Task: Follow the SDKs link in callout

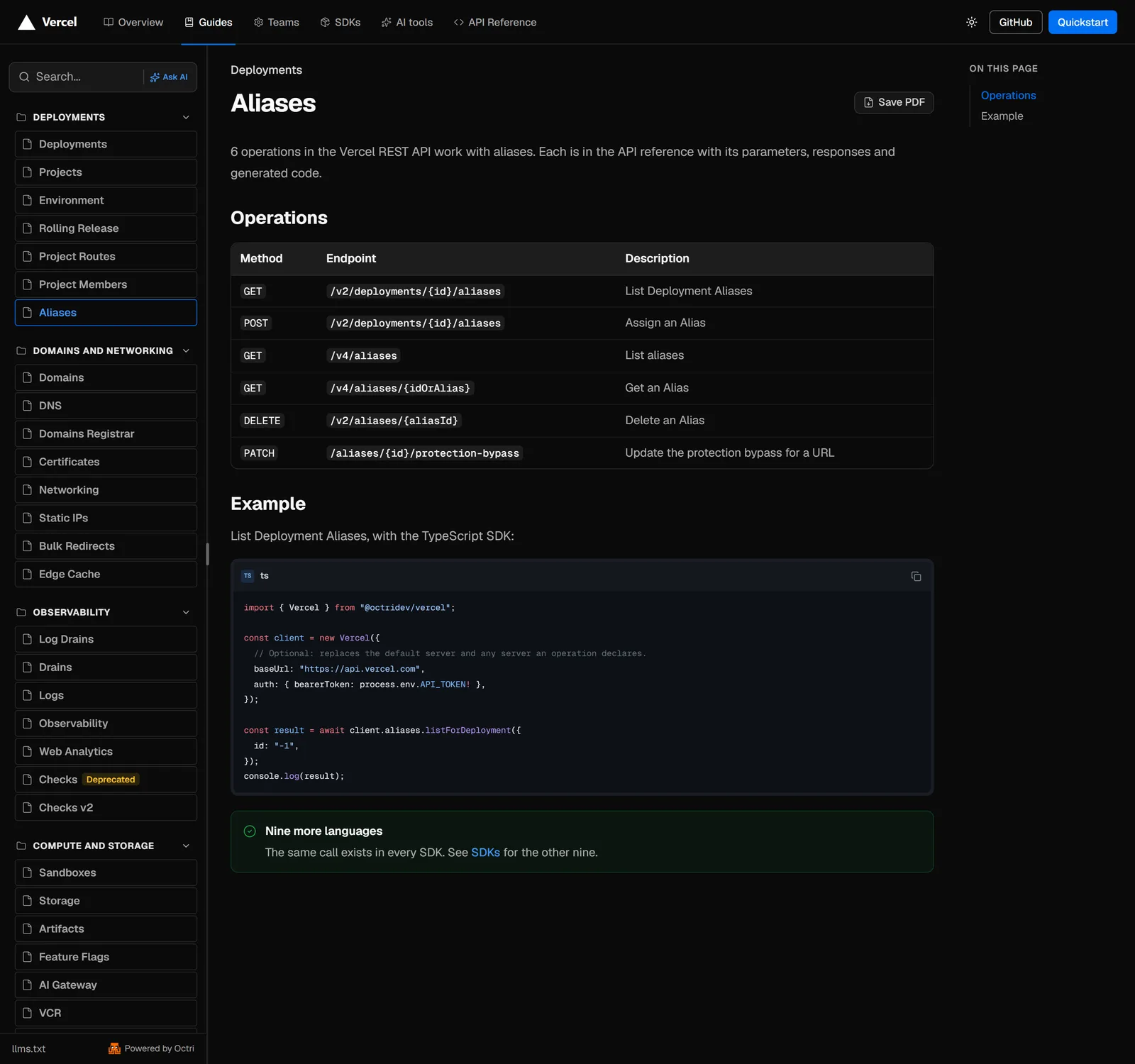Action: [485, 853]
